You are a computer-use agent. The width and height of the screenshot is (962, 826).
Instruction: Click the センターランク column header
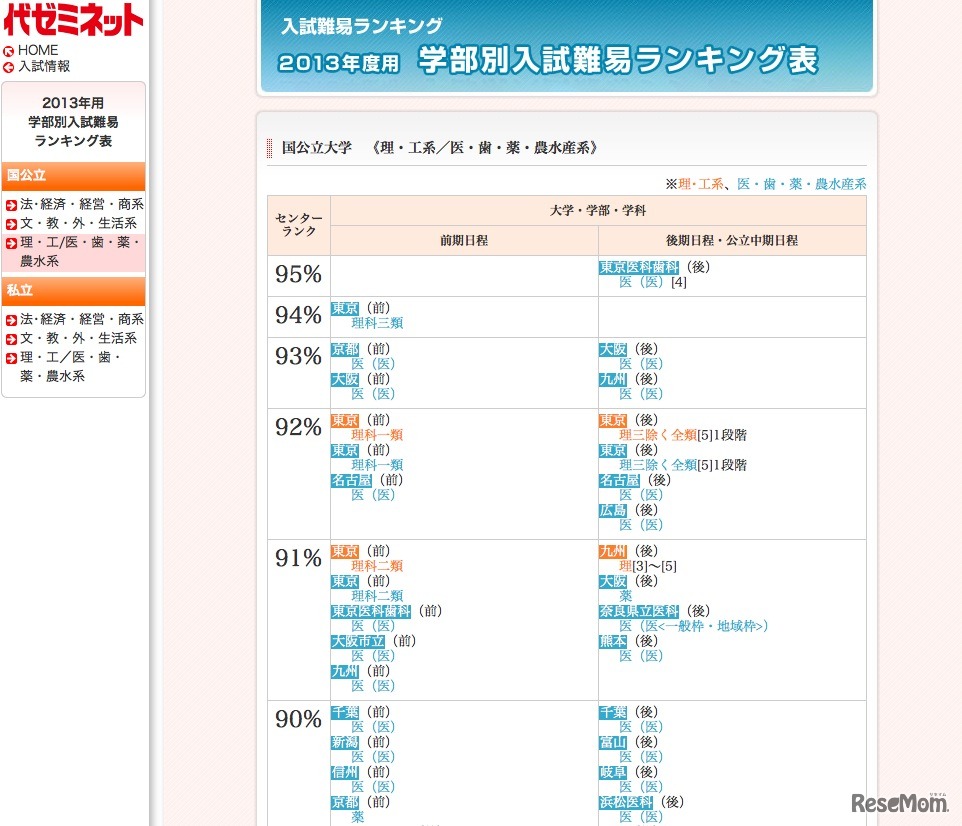[299, 225]
